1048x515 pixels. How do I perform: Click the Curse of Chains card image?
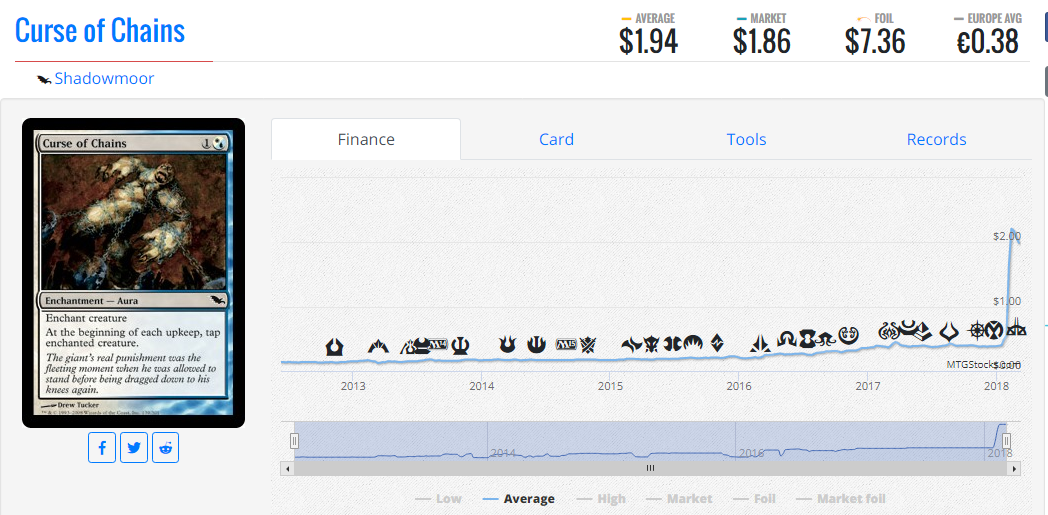134,273
